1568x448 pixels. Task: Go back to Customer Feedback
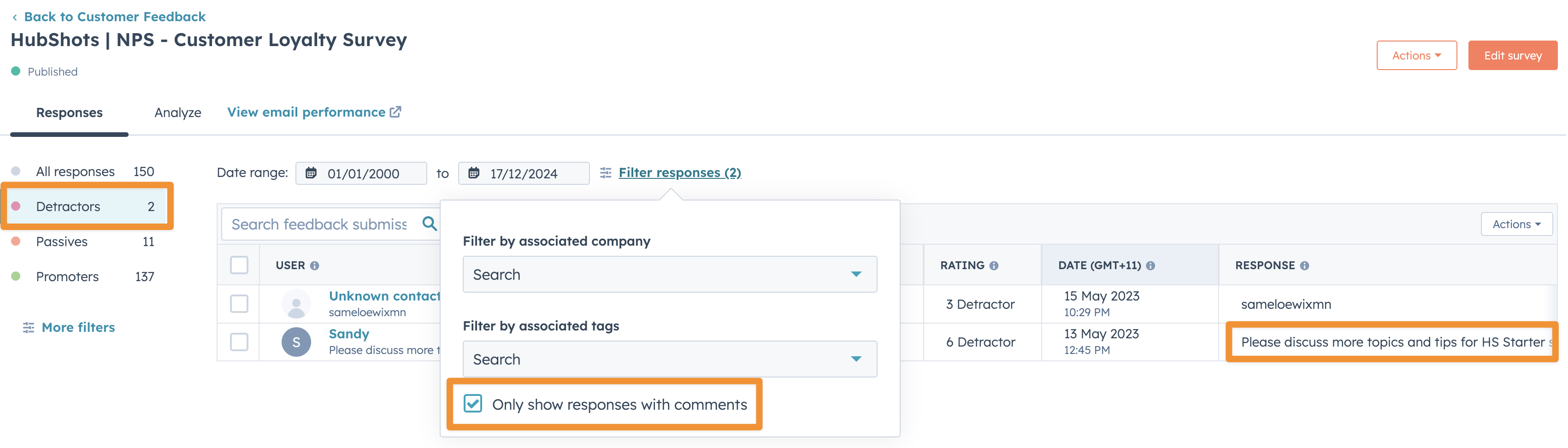(x=114, y=17)
